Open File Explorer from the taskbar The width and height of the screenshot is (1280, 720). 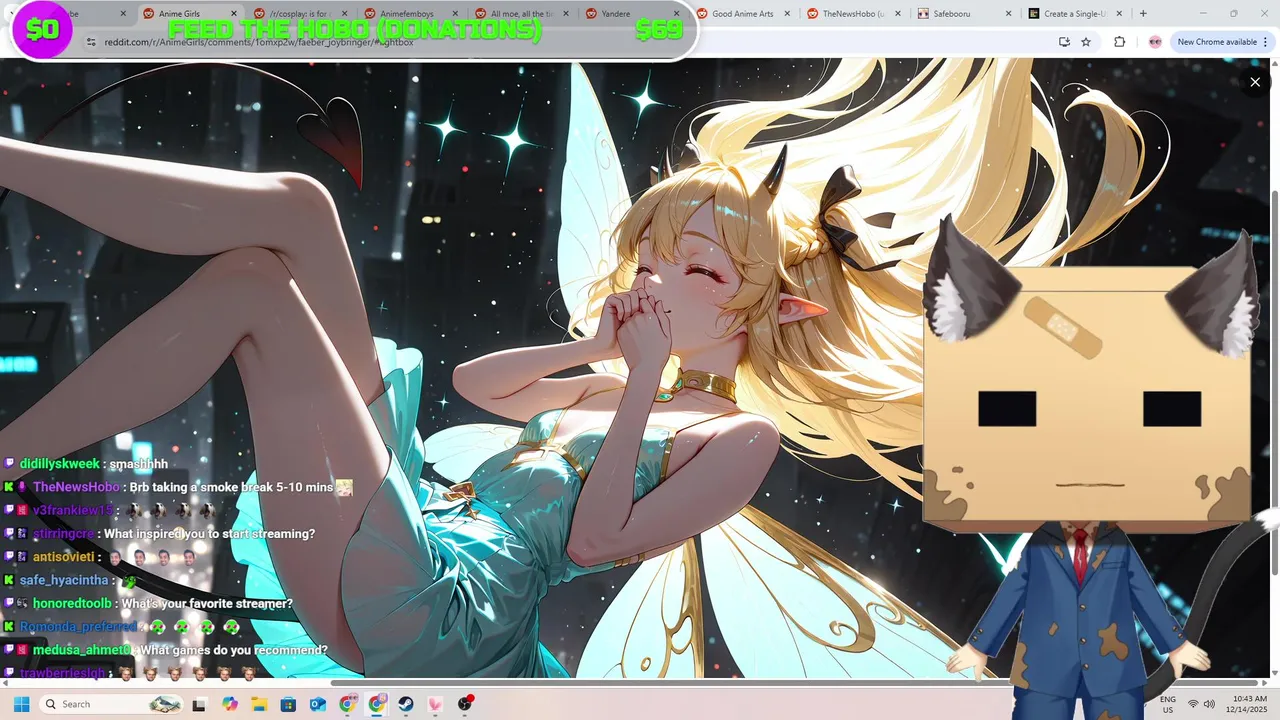259,704
